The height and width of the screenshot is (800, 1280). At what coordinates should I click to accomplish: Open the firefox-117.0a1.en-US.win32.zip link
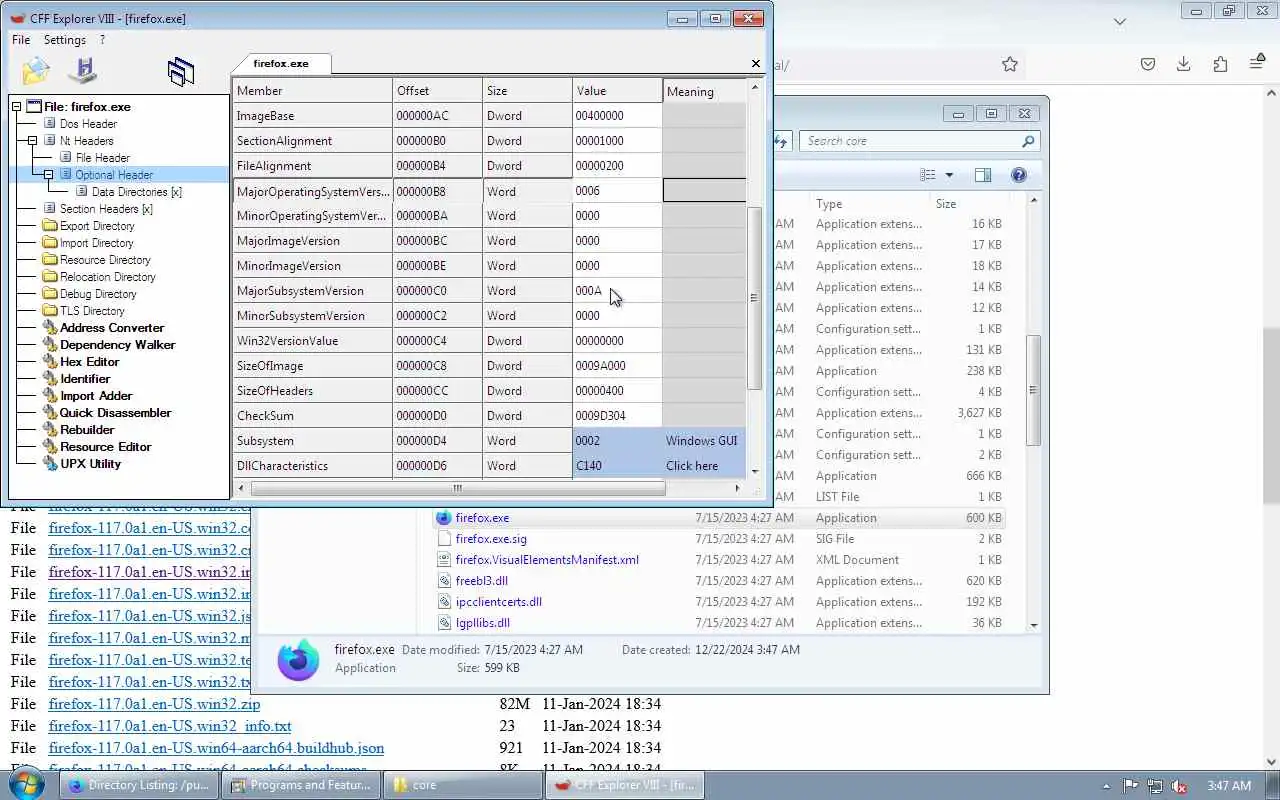click(154, 704)
